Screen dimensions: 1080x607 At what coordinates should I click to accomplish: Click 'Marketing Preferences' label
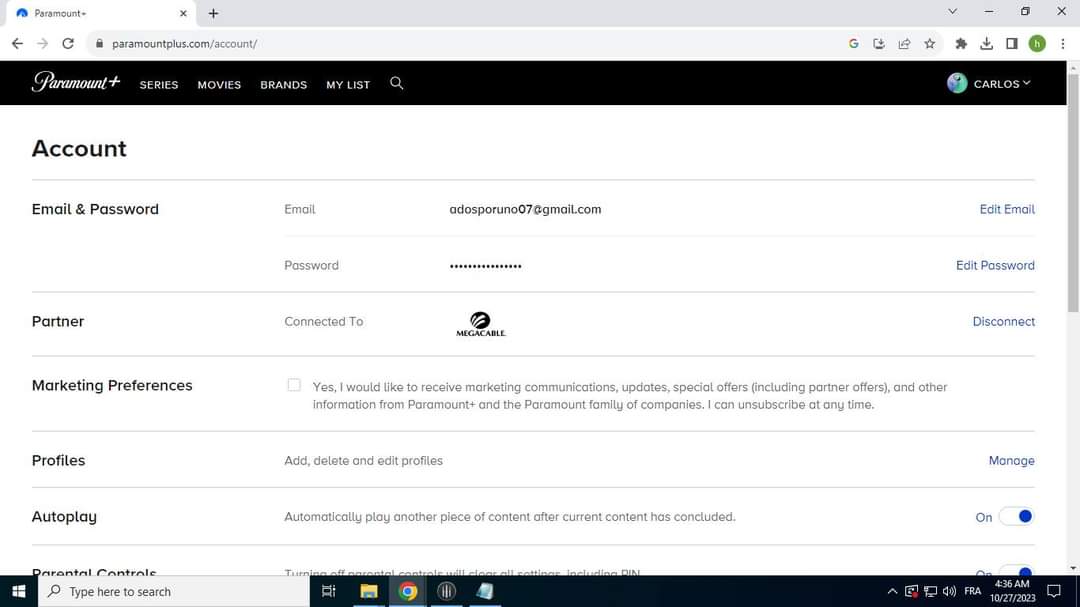[x=112, y=385]
